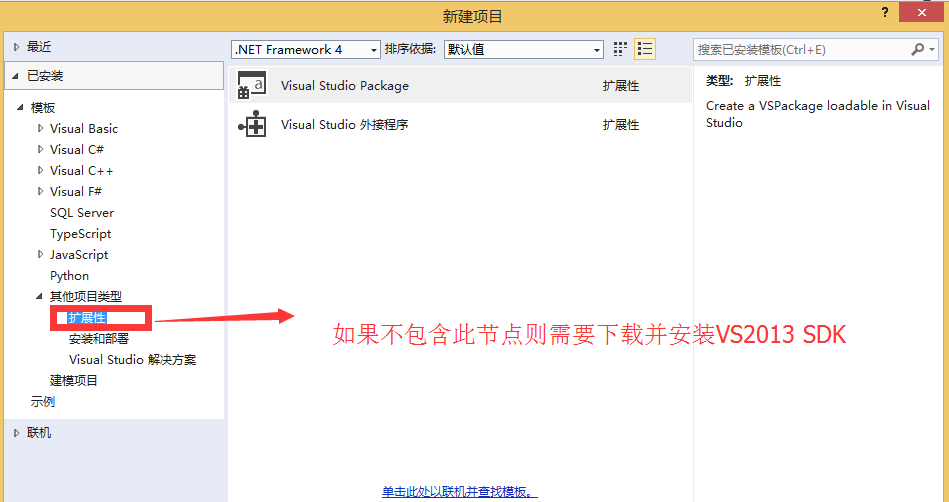The image size is (949, 502).
Task: Collapse the 模板 tree node
Action: pyautogui.click(x=21, y=108)
